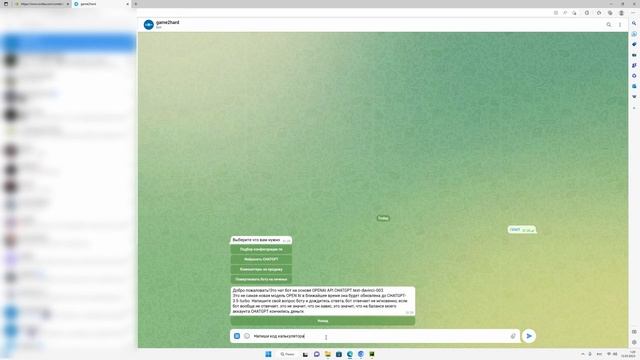Viewport: 640px width, 360px height.
Task: Click the CHATGPT bot button
Action: pyautogui.click(x=261, y=259)
